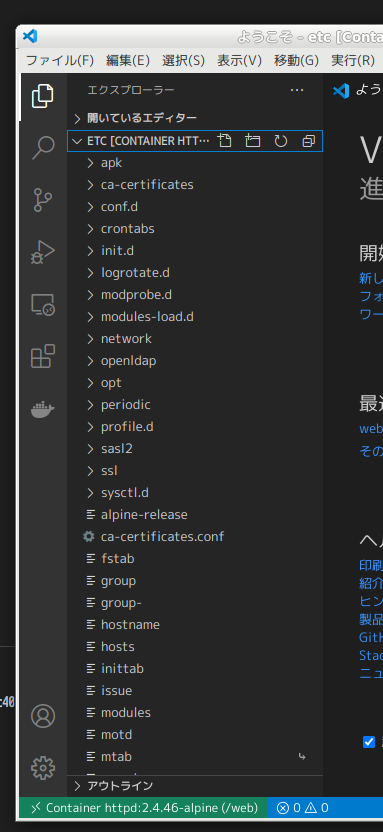The image size is (383, 832).
Task: Open the Explorer view in activity bar
Action: tap(42, 96)
